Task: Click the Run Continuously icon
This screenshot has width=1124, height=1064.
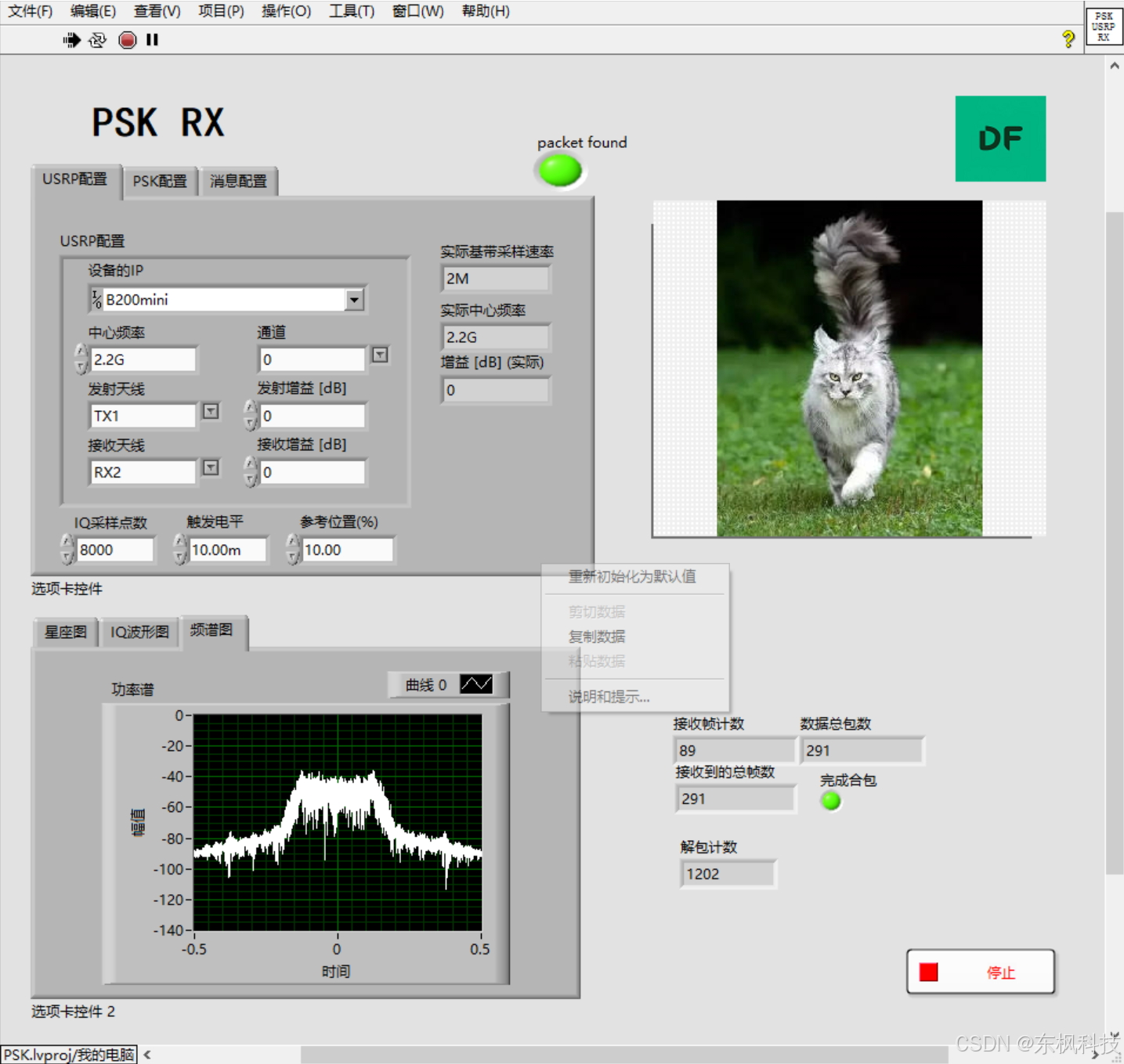Action: [x=98, y=40]
